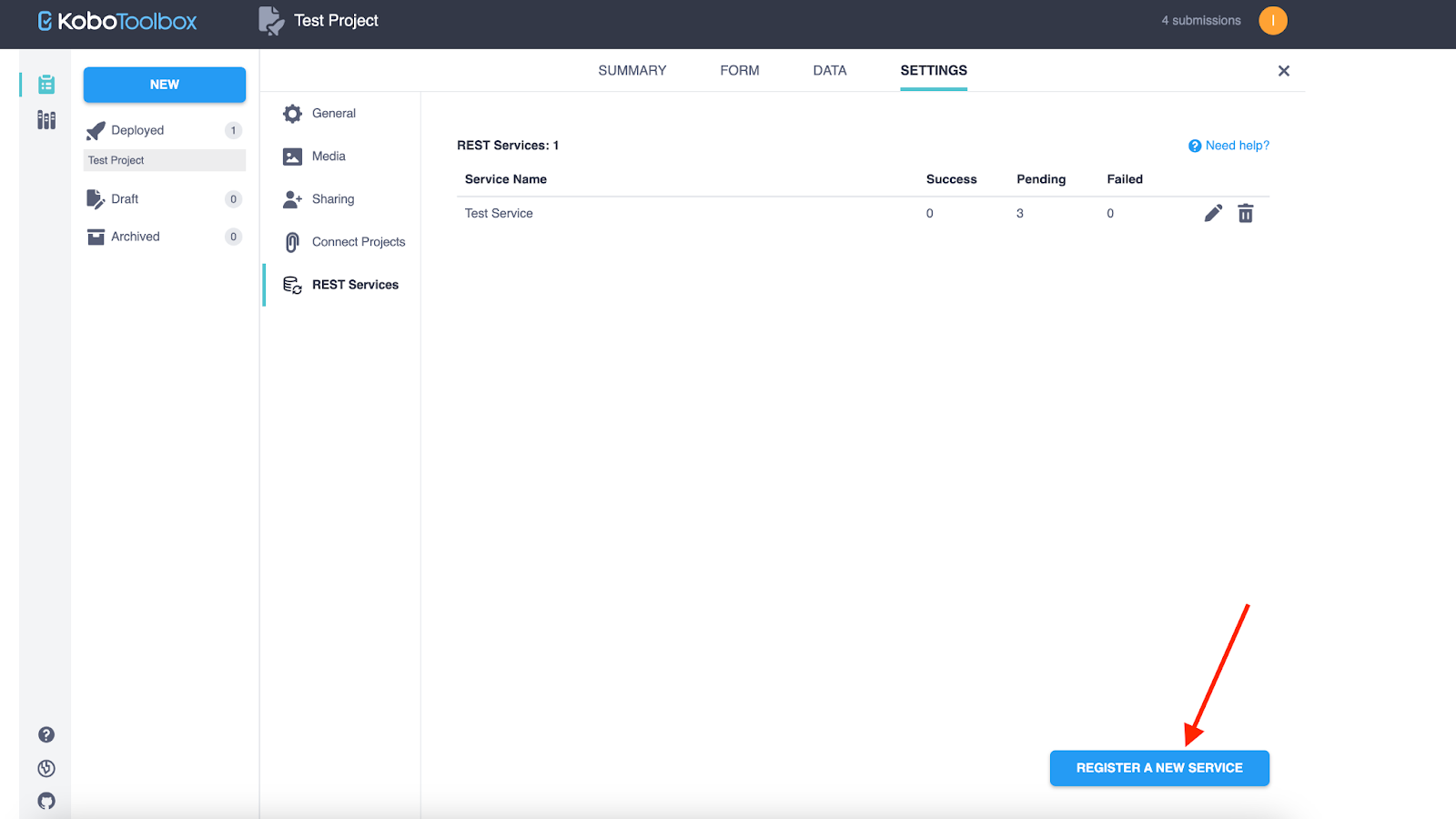Delete Test Service using the trash icon

click(x=1245, y=213)
